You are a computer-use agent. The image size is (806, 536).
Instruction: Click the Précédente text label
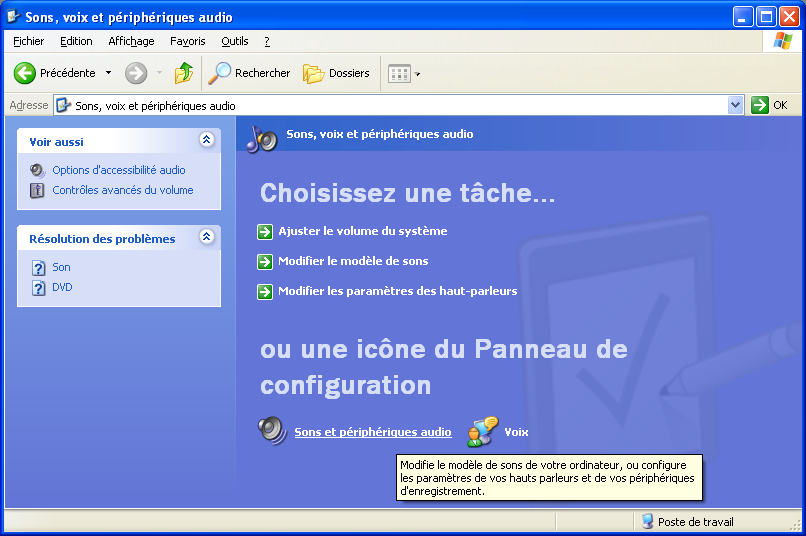click(x=68, y=73)
